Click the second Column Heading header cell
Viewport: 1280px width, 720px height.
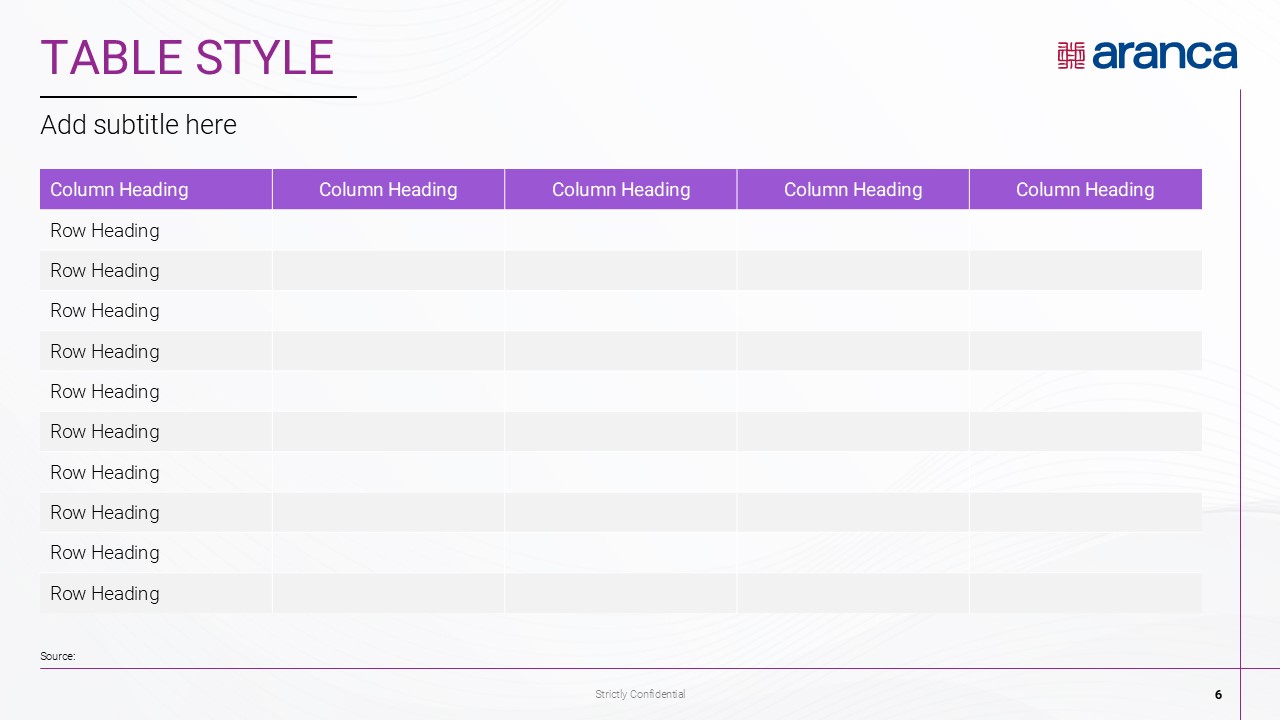pos(388,190)
